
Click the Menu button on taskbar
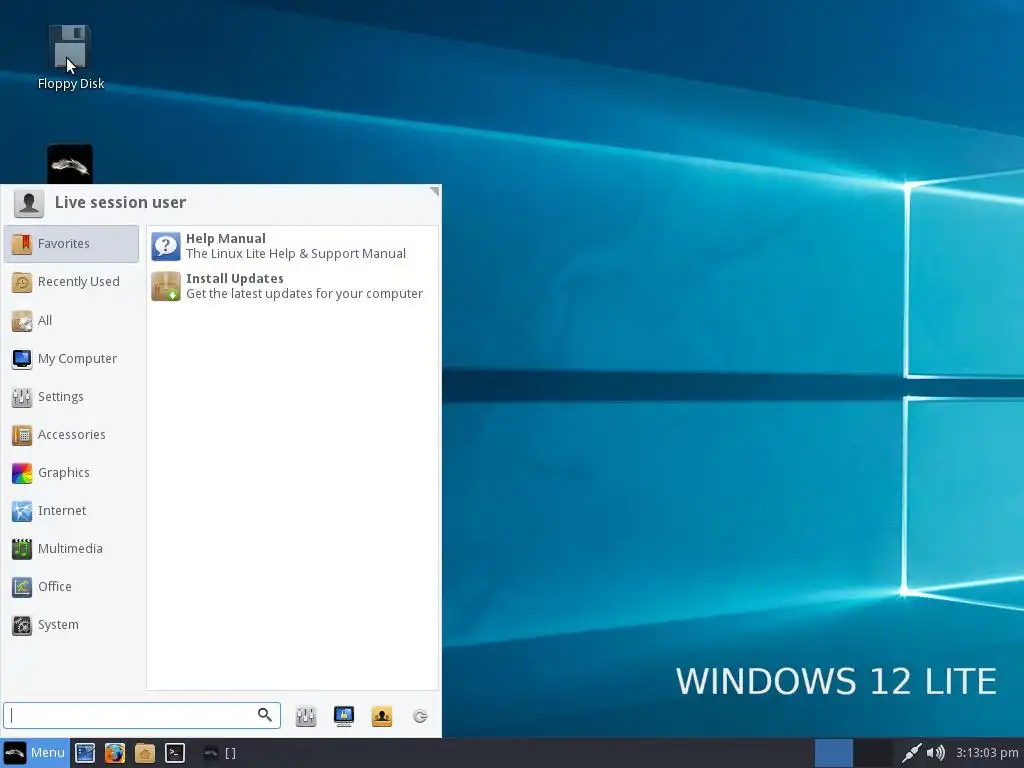coord(34,753)
